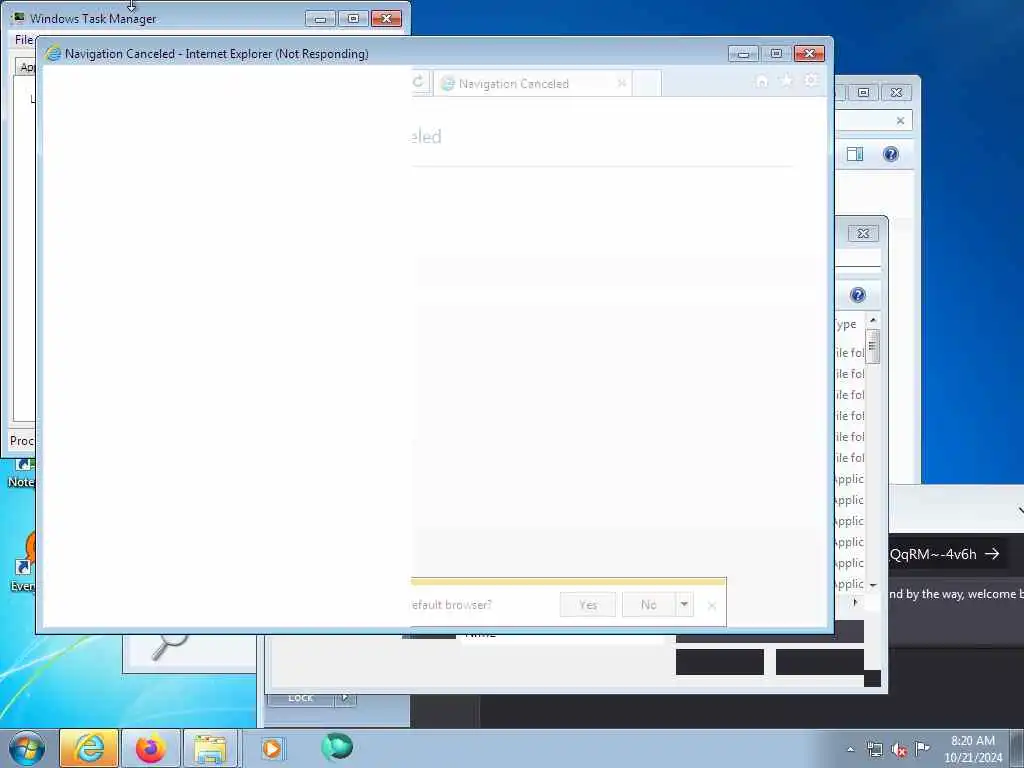Click Yes on the default browser prompt
The image size is (1024, 768).
coord(588,605)
